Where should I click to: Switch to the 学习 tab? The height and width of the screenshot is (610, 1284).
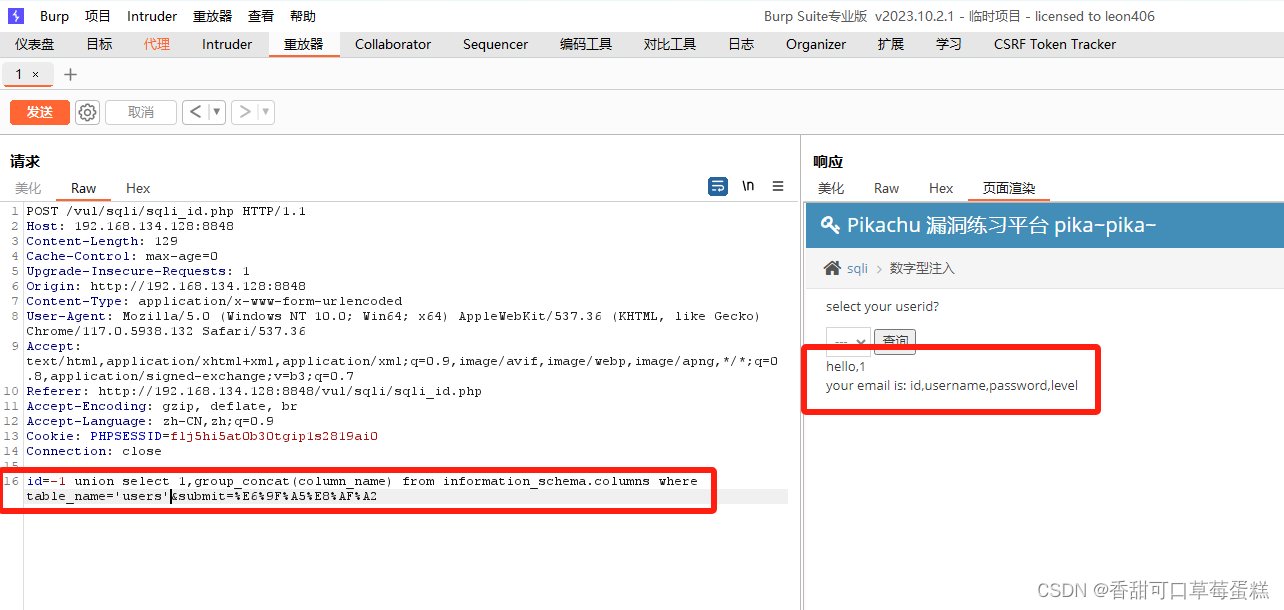949,44
